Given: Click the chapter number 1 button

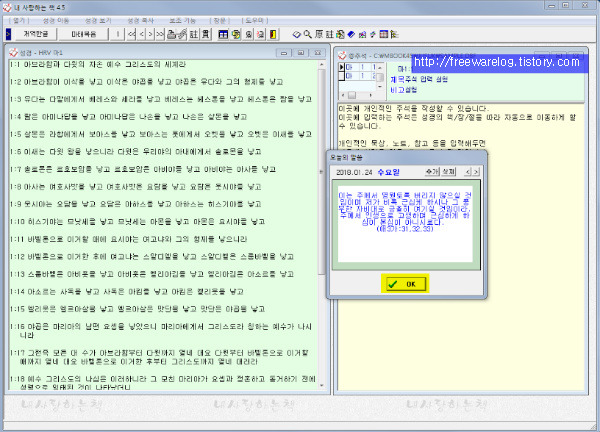Looking at the screenshot, I should [x=117, y=34].
